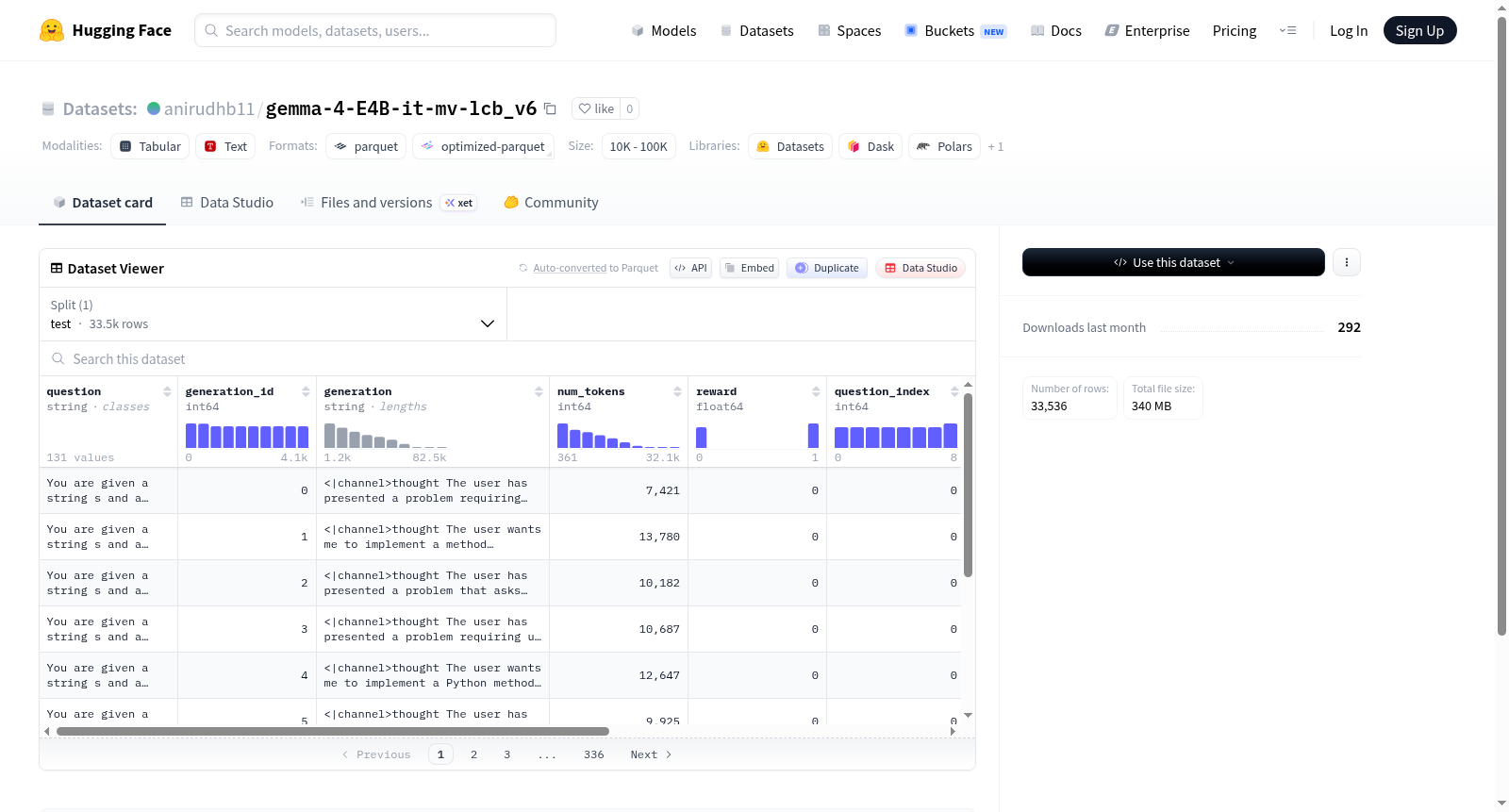Sort the reward column
The width and height of the screenshot is (1509, 812).
click(816, 391)
